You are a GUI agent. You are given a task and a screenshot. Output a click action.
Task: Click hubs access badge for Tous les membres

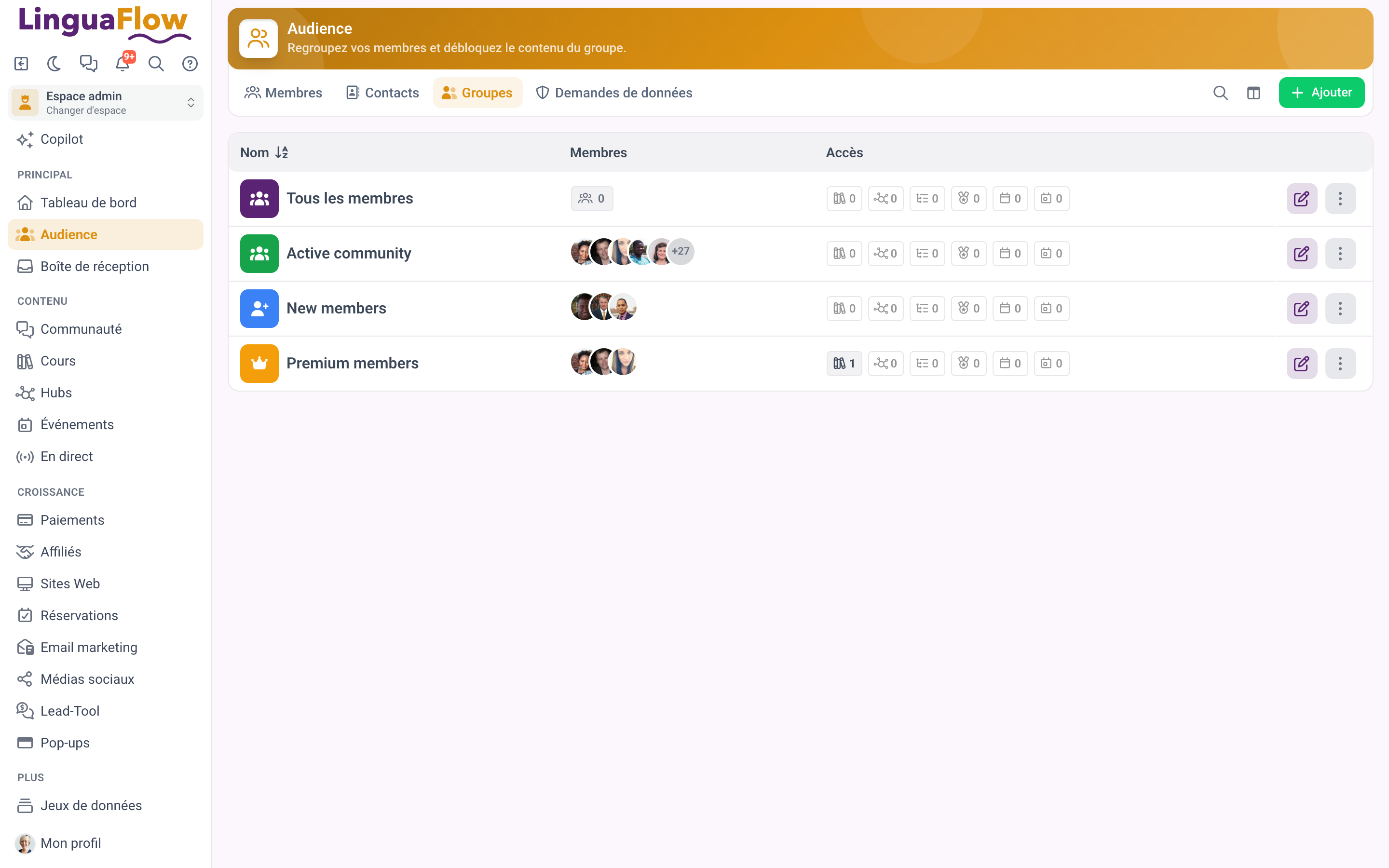tap(885, 199)
